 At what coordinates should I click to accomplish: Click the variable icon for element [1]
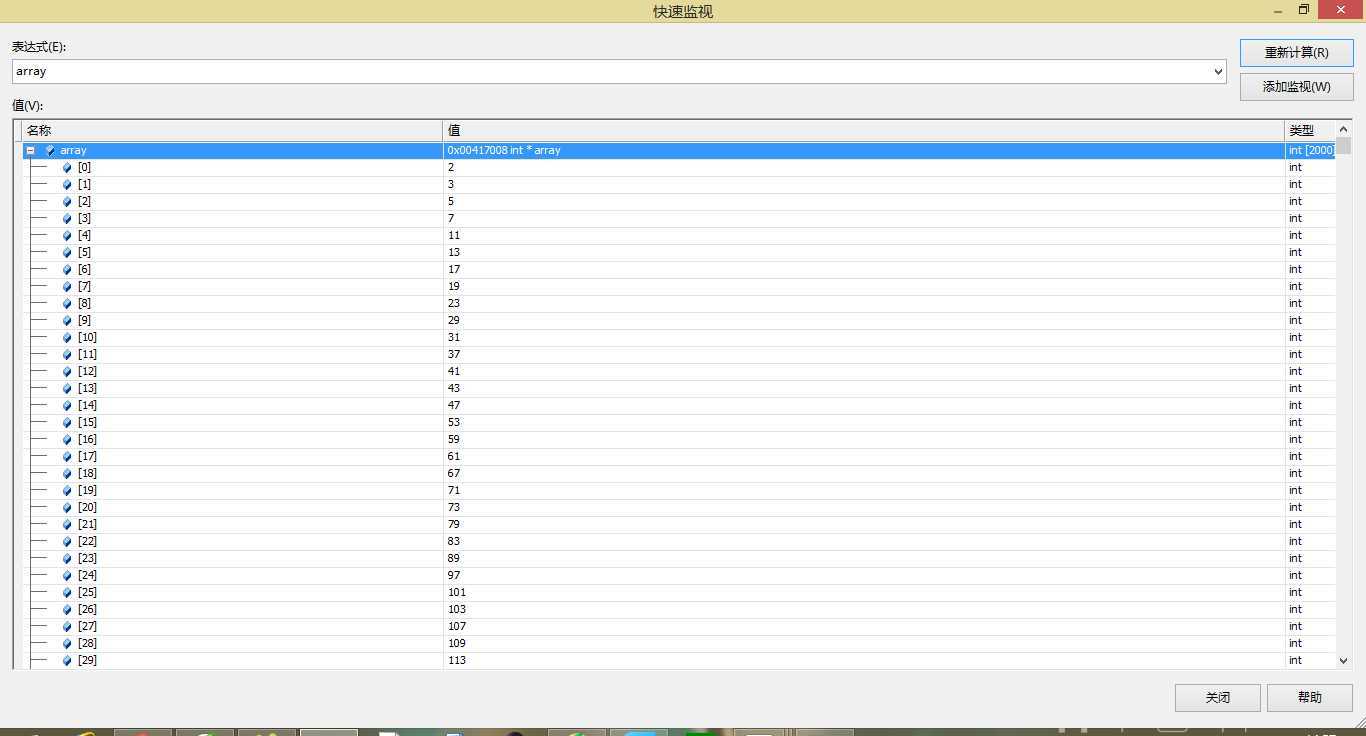pyautogui.click(x=68, y=184)
